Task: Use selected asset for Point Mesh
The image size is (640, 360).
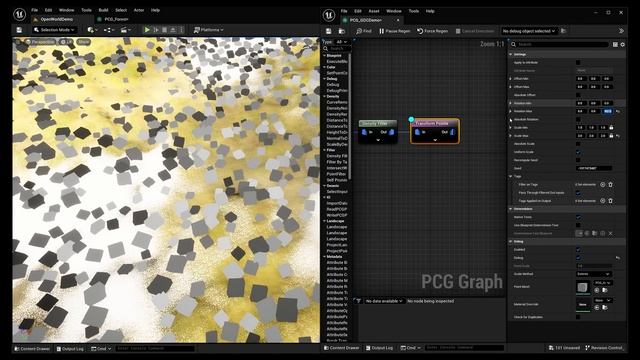Action: click(x=597, y=290)
